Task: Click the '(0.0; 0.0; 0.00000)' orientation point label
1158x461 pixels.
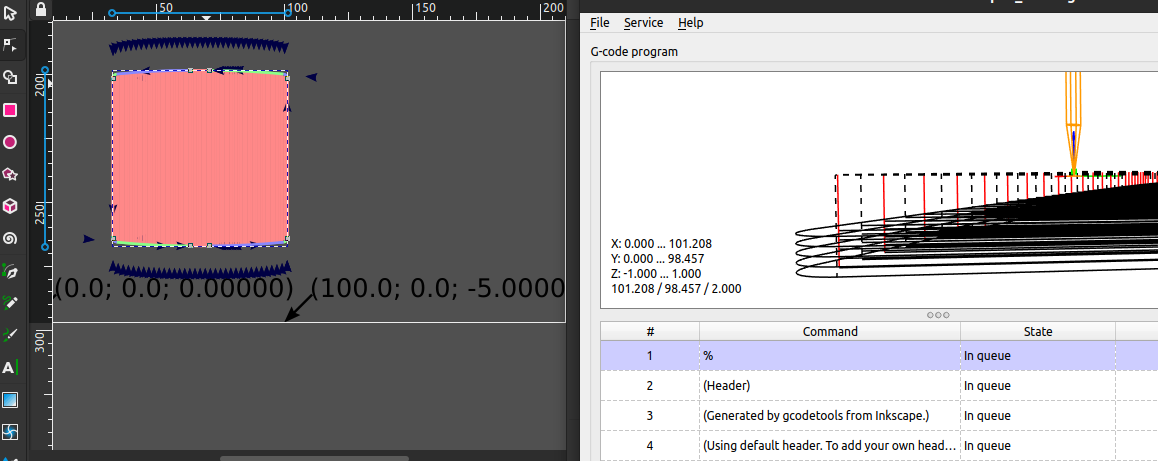Action: pyautogui.click(x=174, y=288)
